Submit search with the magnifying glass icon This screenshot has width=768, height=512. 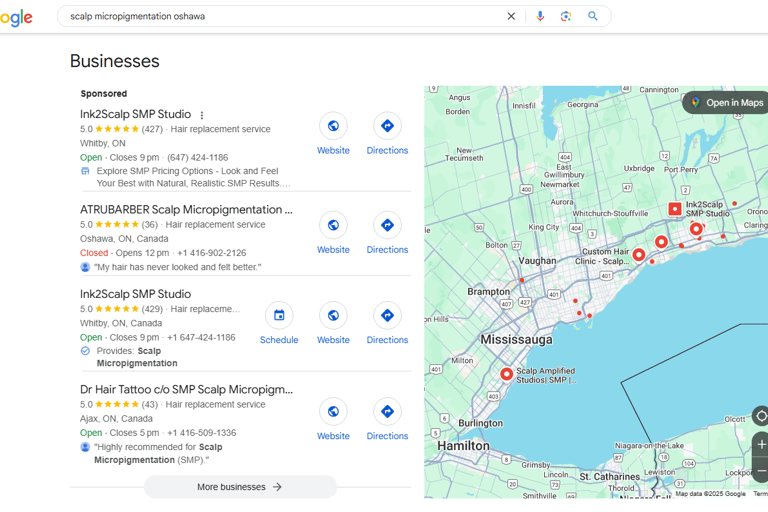tap(593, 16)
